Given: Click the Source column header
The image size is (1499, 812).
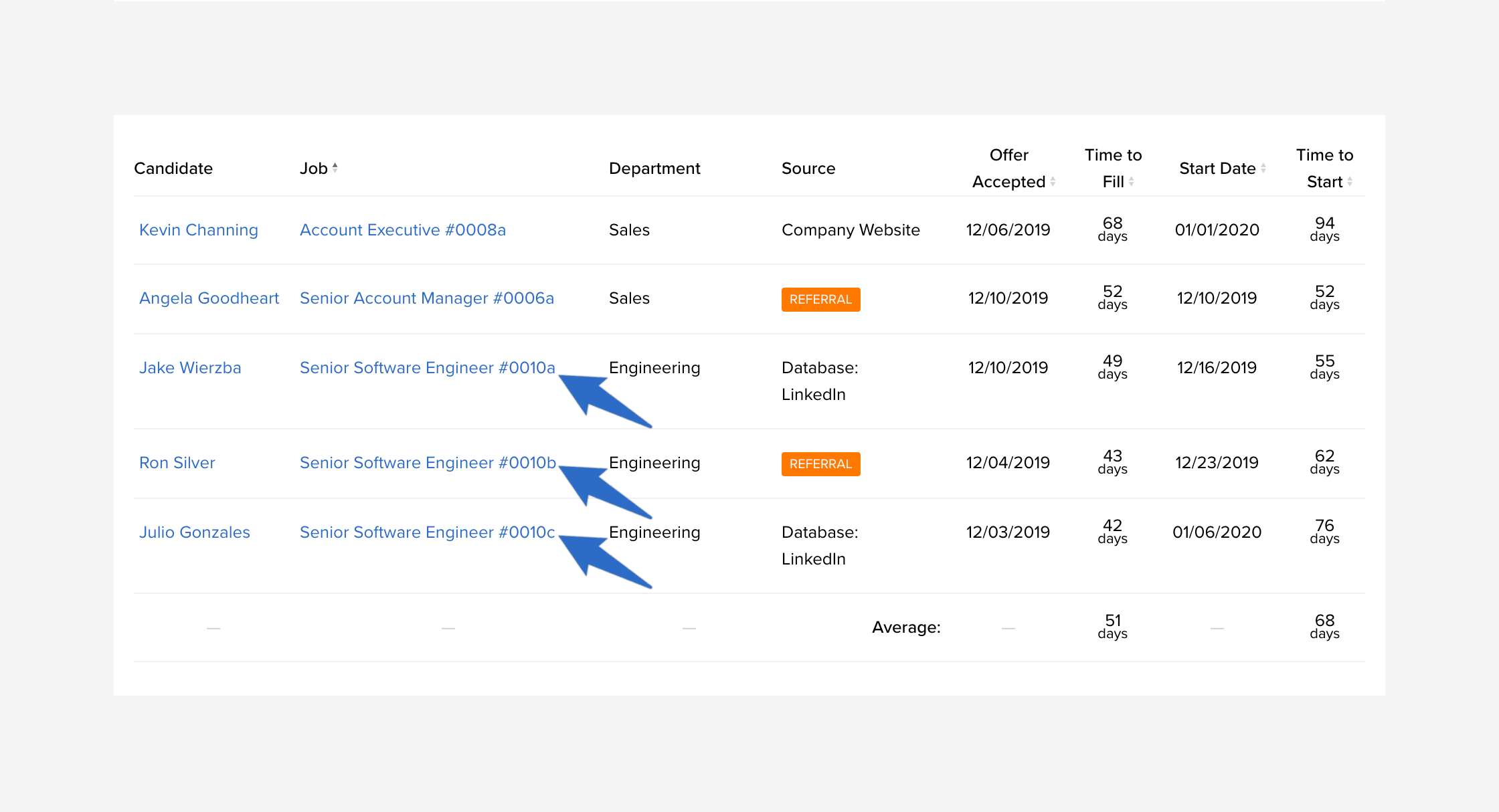Looking at the screenshot, I should 808,169.
